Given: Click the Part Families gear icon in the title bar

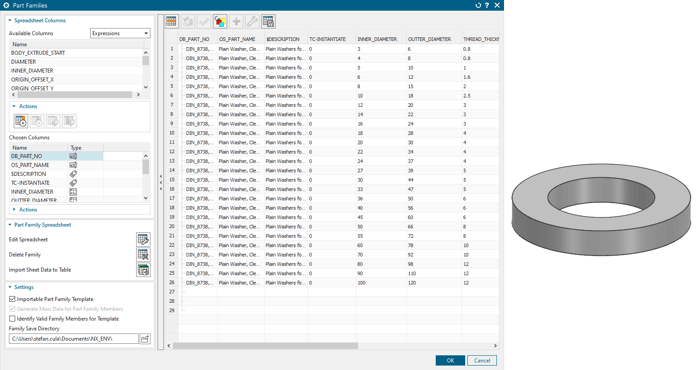Looking at the screenshot, I should tap(6, 5).
